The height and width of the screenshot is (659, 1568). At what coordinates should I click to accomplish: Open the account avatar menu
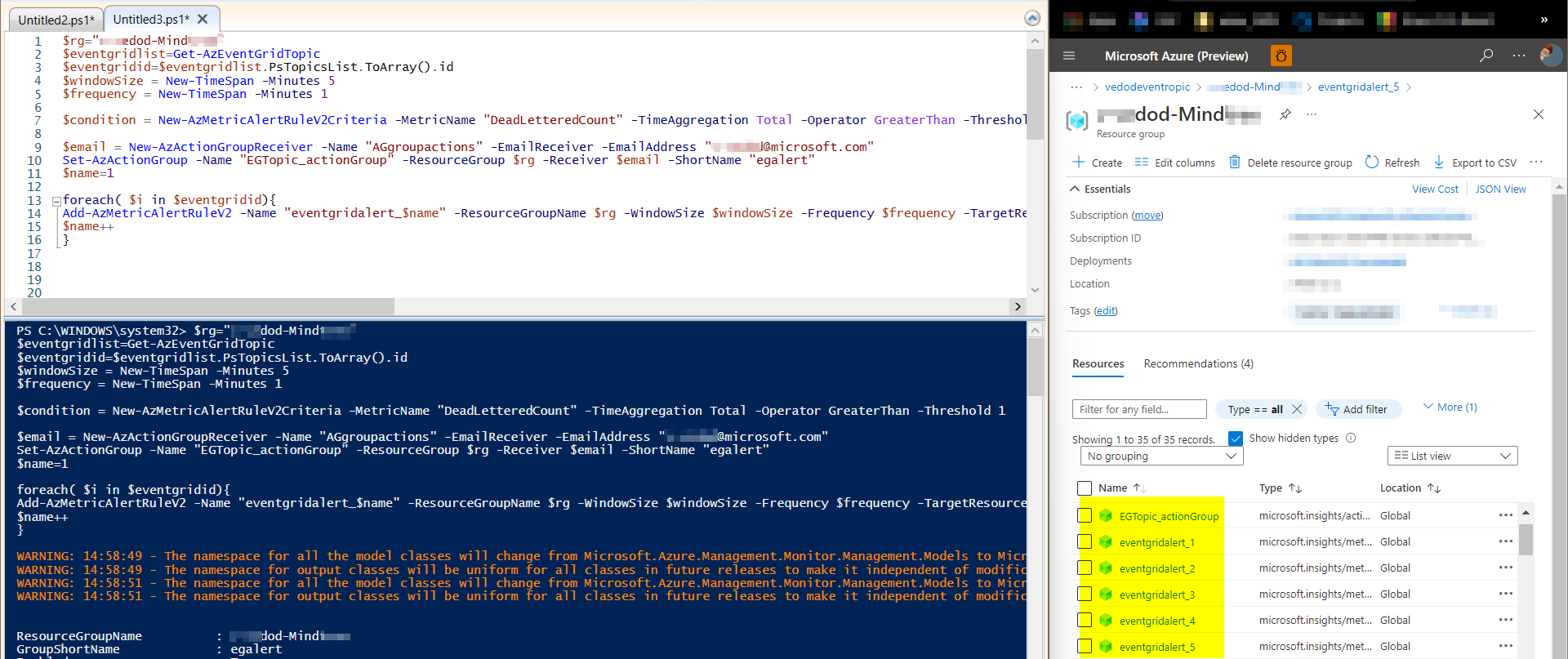click(1550, 56)
